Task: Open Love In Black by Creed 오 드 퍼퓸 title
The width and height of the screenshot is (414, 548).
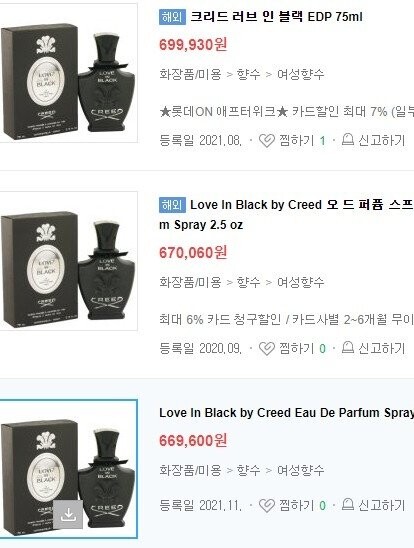Action: [286, 215]
